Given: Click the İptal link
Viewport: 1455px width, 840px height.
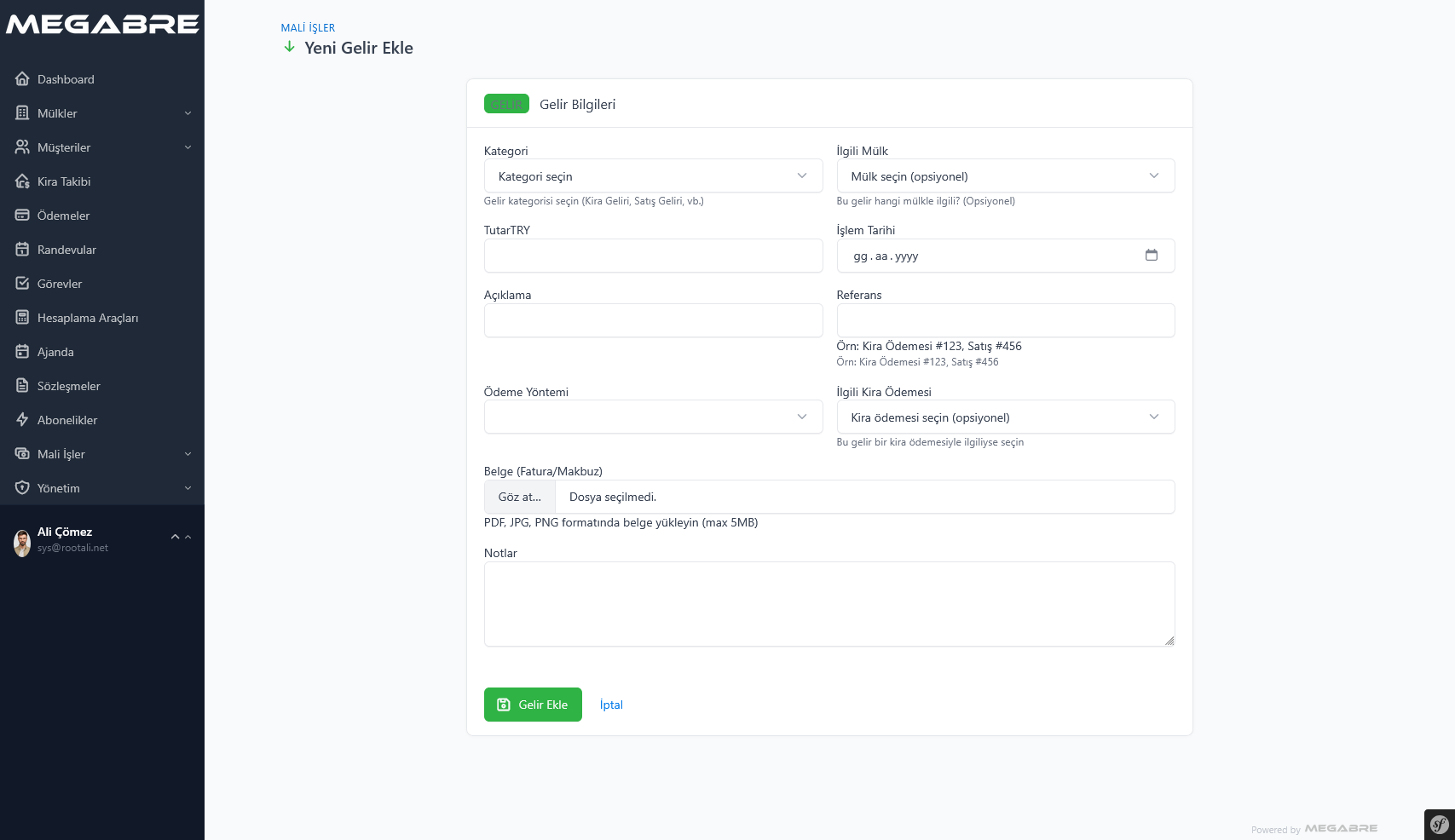Looking at the screenshot, I should pos(611,705).
